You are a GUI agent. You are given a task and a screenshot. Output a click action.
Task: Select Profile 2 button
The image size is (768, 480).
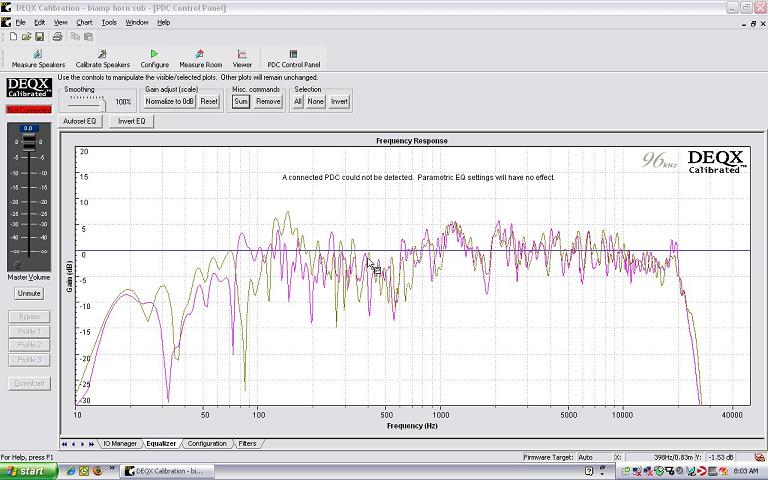pos(29,345)
